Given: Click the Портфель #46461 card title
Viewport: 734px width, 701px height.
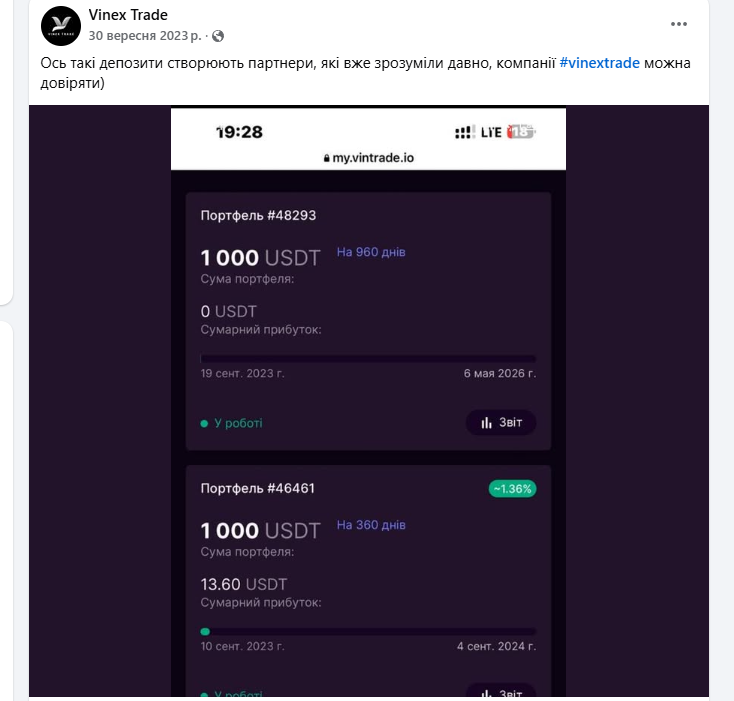Looking at the screenshot, I should [258, 488].
